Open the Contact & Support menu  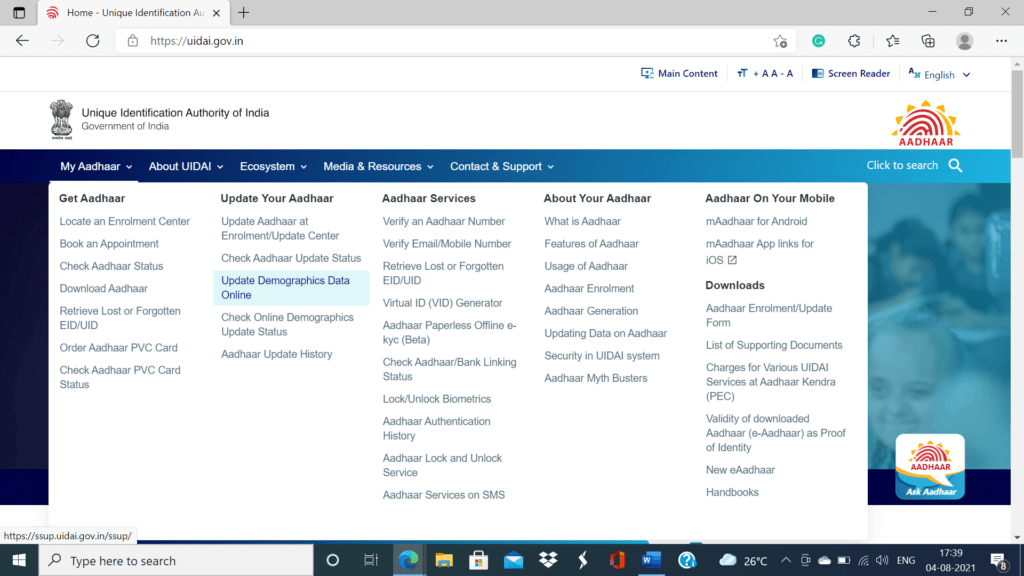pyautogui.click(x=501, y=167)
